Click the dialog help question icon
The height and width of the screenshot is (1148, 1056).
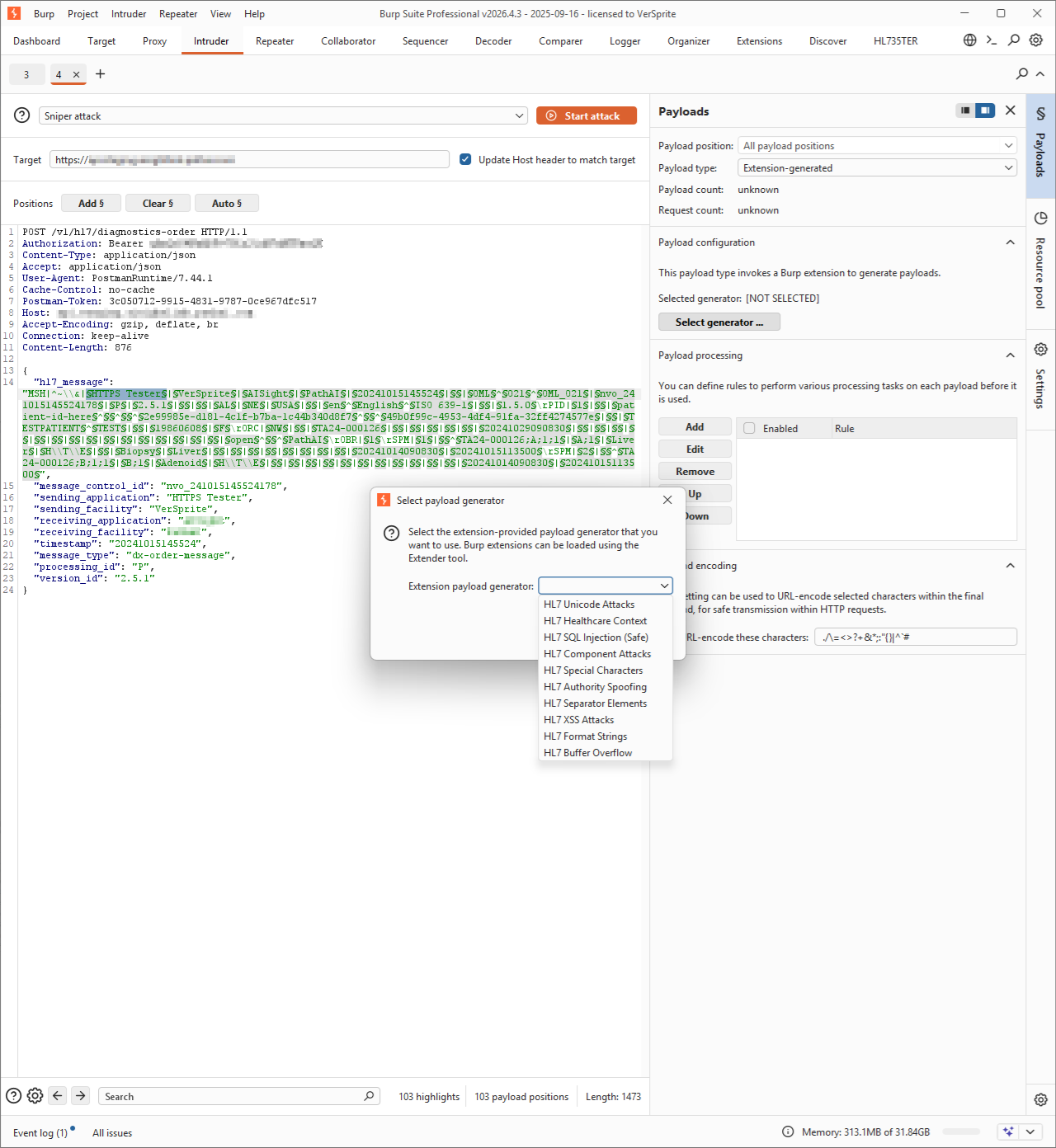coord(392,534)
